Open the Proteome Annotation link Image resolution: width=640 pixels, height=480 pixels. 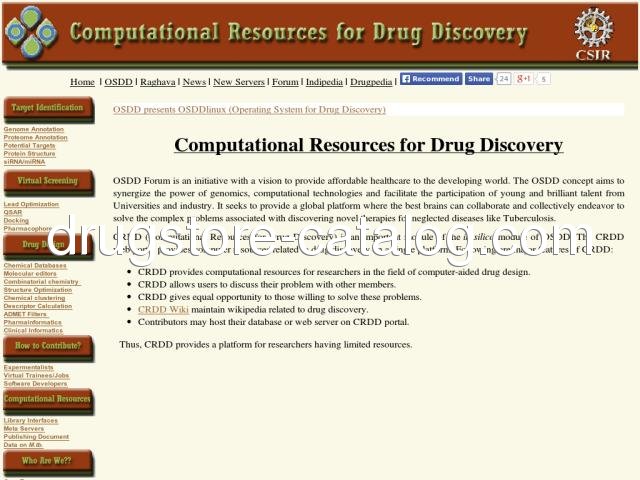pyautogui.click(x=36, y=138)
